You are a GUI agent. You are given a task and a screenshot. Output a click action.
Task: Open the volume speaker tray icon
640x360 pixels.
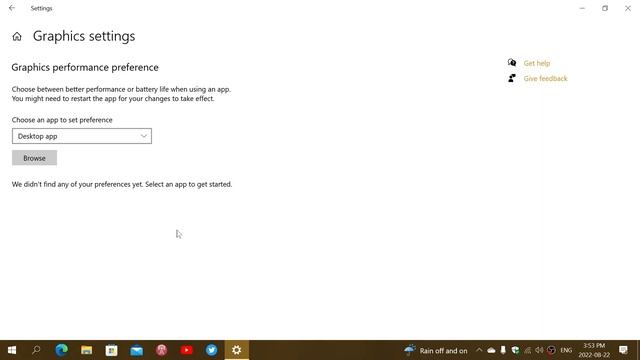point(539,350)
